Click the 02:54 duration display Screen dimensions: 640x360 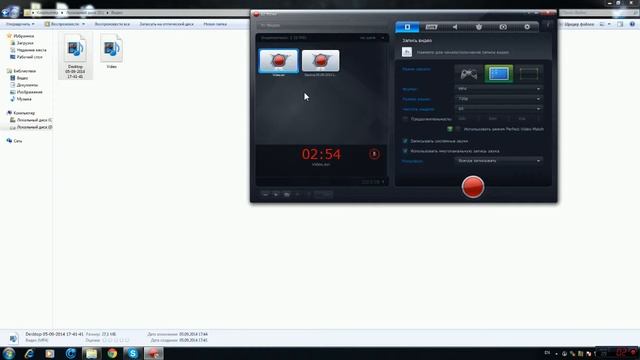(x=321, y=154)
